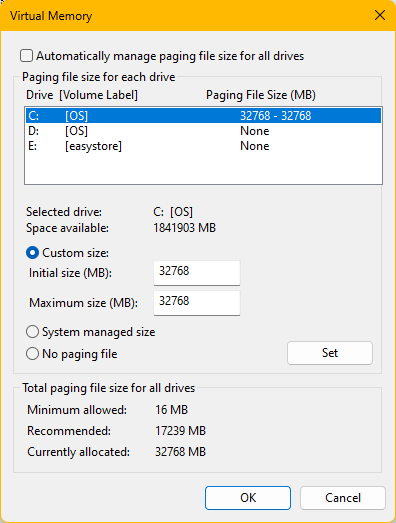This screenshot has height=523, width=396.
Task: Focus the Initial size (MB) field
Action: point(197,273)
